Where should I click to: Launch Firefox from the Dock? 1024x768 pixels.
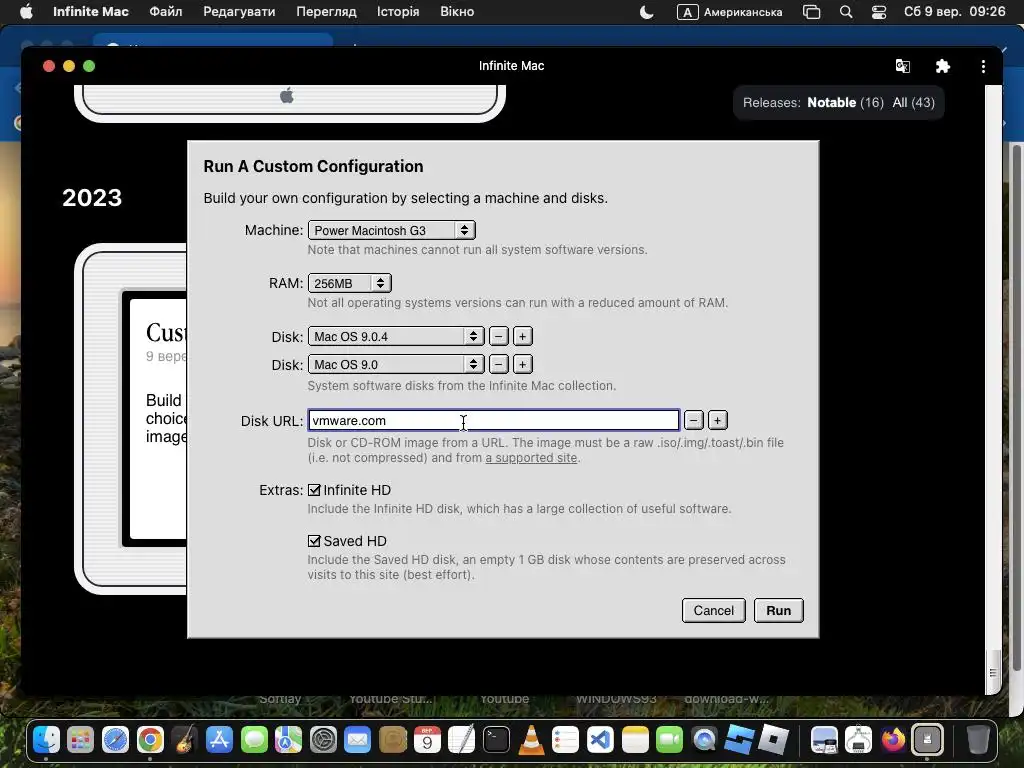click(893, 740)
